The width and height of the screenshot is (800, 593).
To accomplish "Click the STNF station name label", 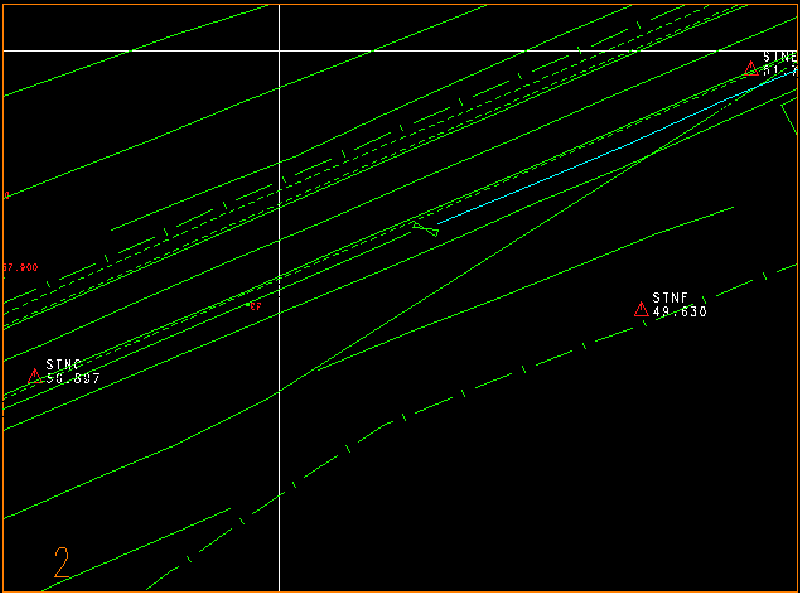I will coord(670,298).
